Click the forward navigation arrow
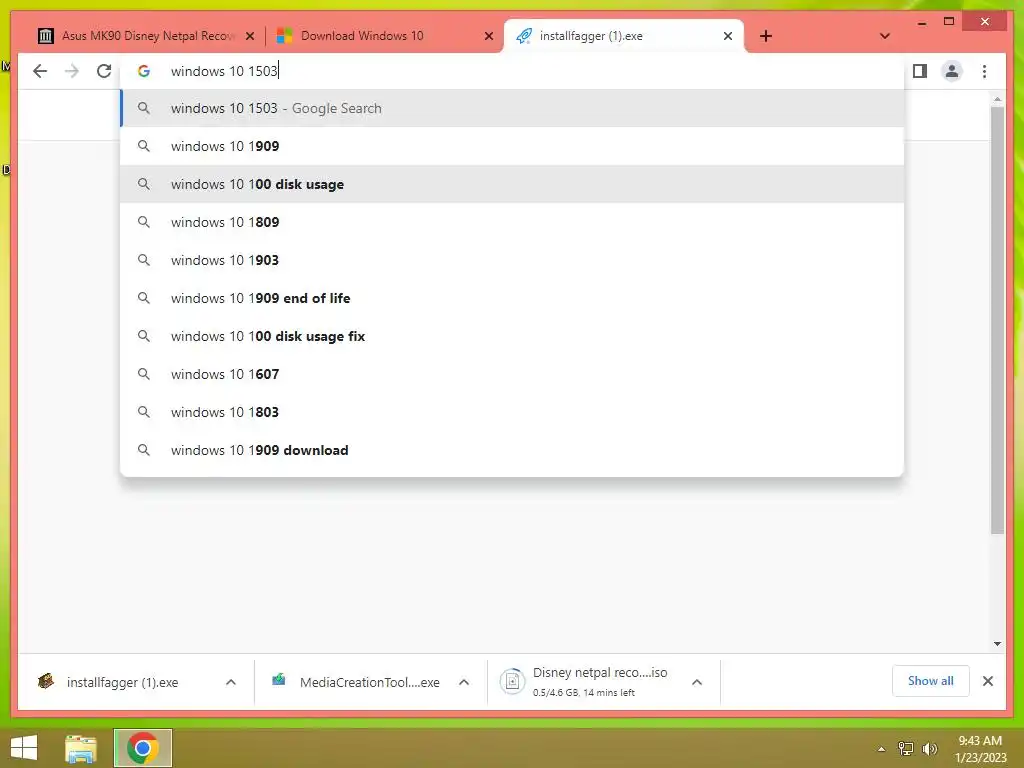This screenshot has height=768, width=1024. pyautogui.click(x=72, y=71)
